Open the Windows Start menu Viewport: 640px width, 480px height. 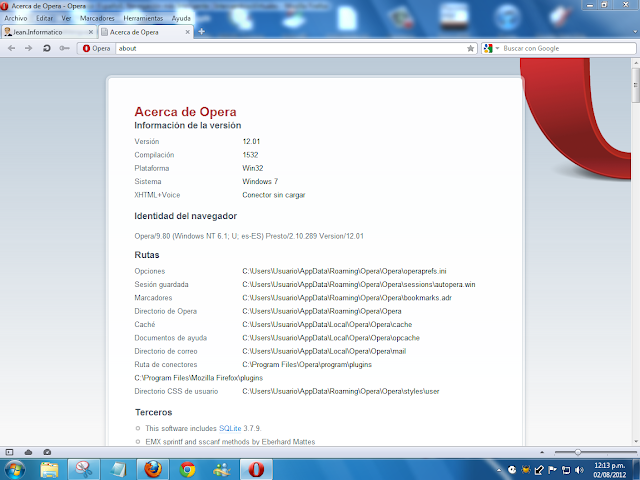[x=15, y=469]
